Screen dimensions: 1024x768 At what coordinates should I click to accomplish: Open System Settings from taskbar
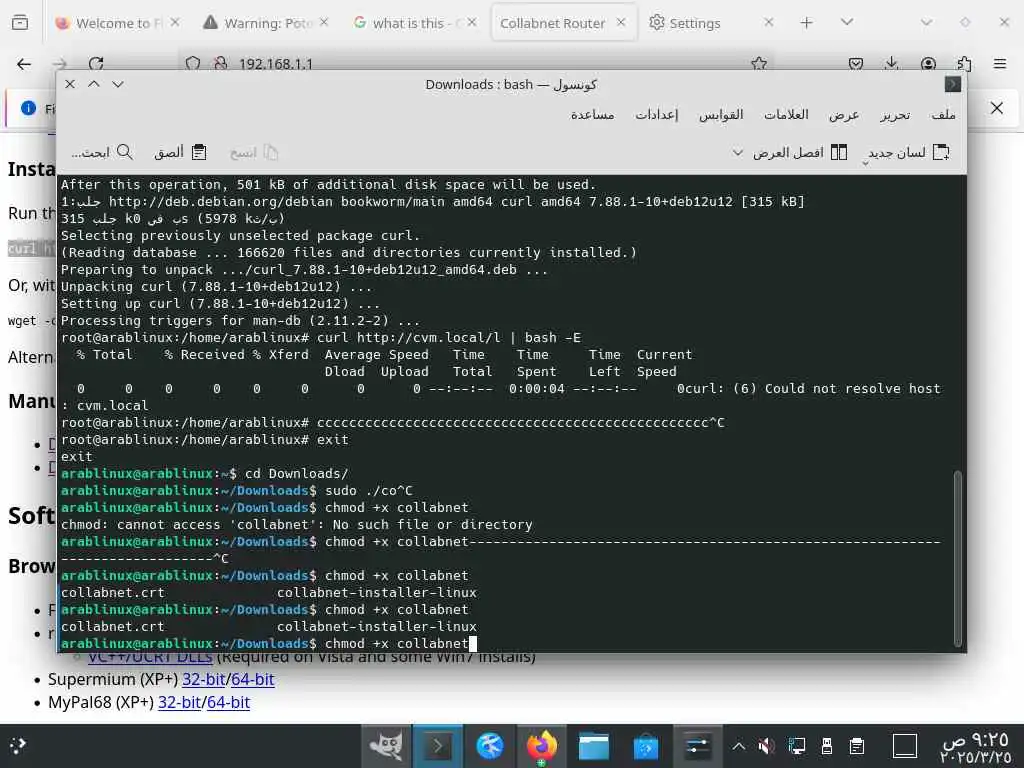coord(697,746)
